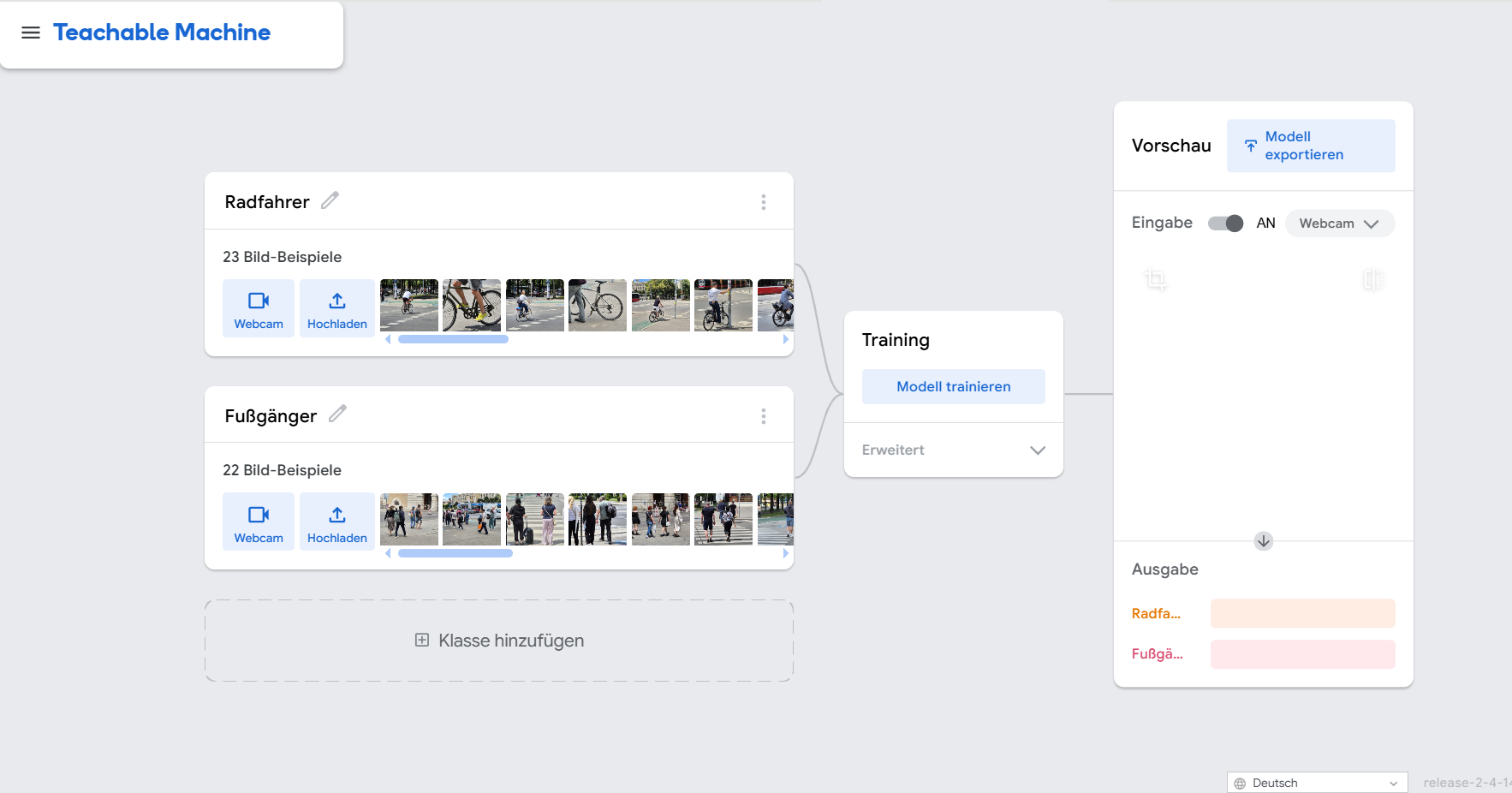Screen dimensions: 1512x793
Task: Click Modell exportieren button
Action: (x=1311, y=146)
